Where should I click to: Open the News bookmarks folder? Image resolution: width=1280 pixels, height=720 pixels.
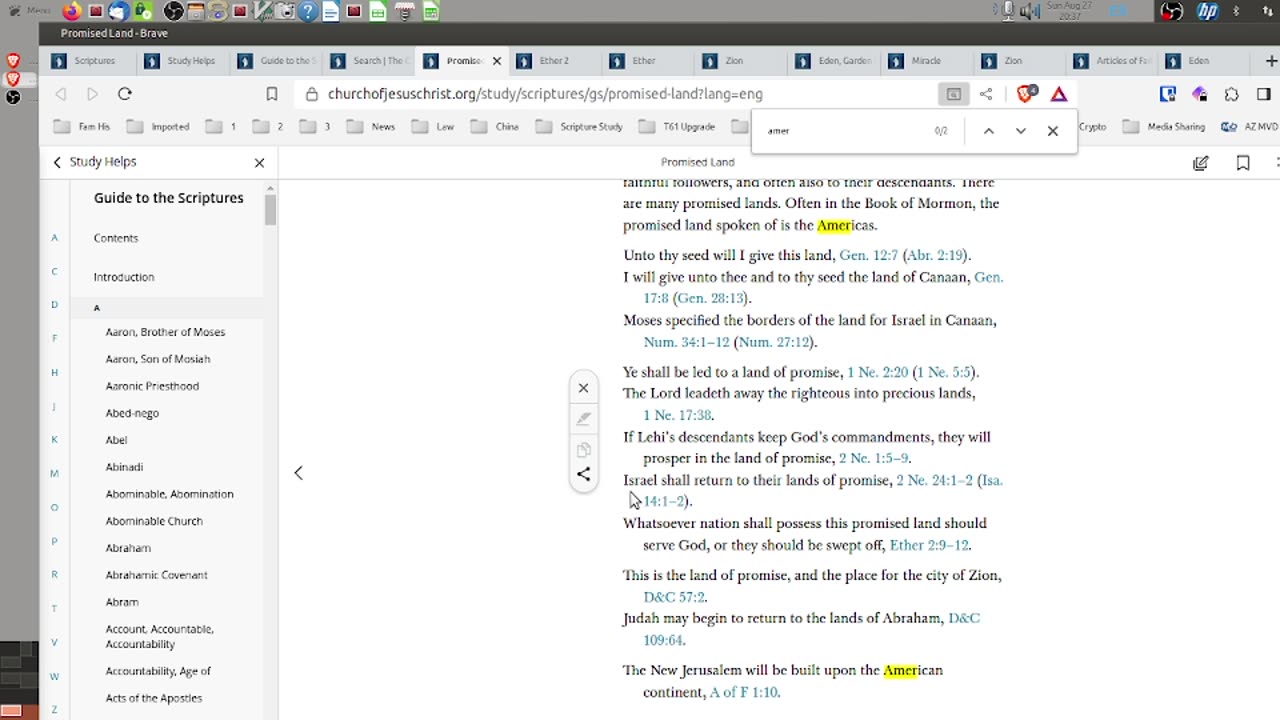[x=371, y=127]
